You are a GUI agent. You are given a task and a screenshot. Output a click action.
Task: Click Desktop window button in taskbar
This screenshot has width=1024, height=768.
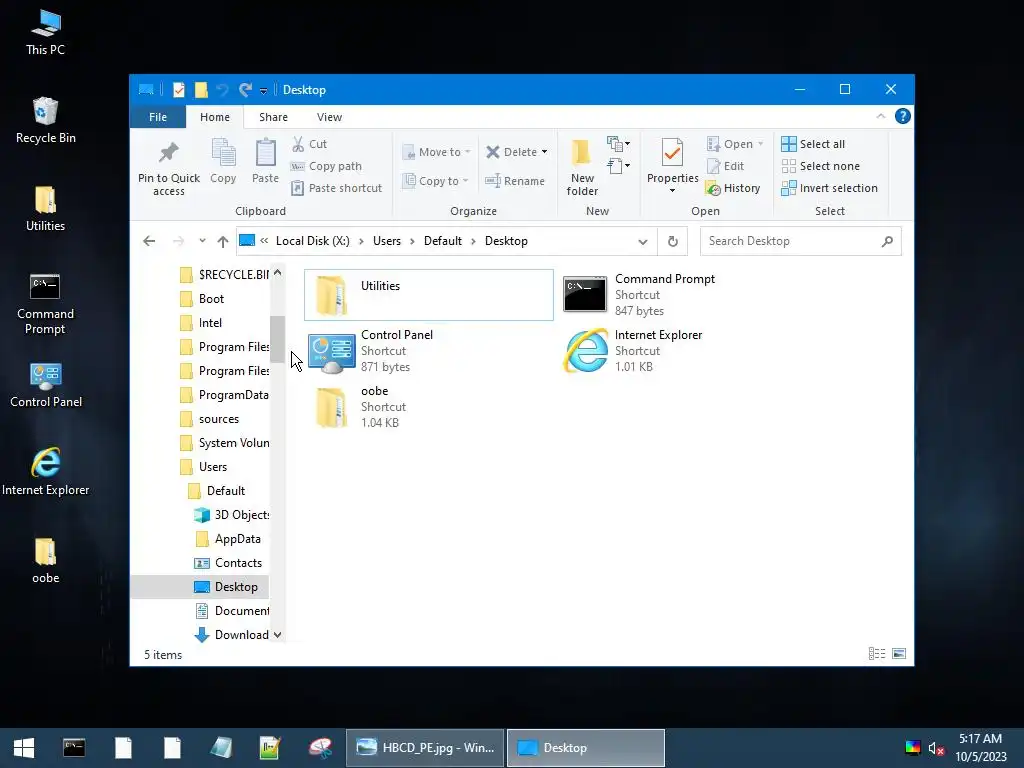(x=586, y=748)
